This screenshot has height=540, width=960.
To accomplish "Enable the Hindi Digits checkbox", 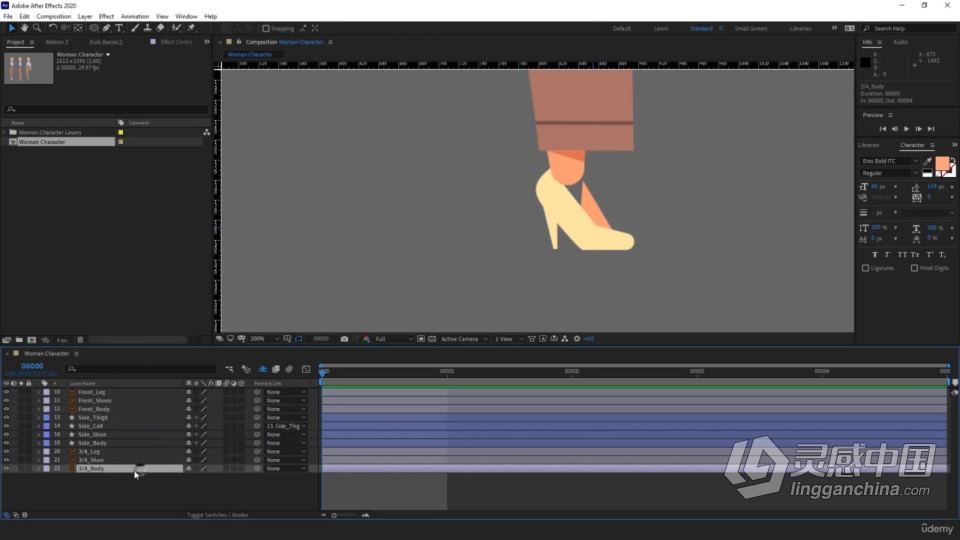I will pos(914,268).
